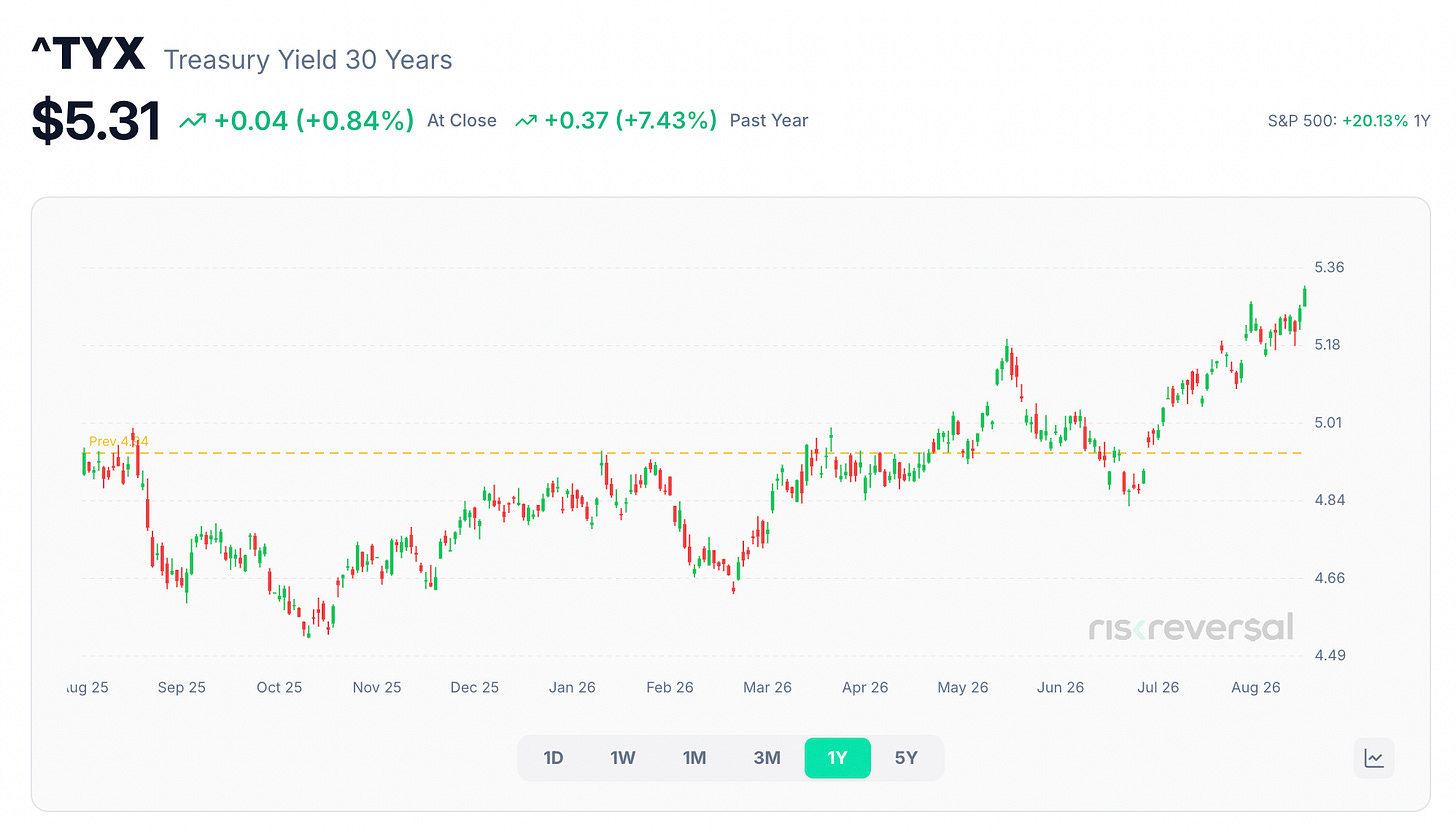The height and width of the screenshot is (832, 1456).
Task: Switch to the 1D time range
Action: point(553,758)
